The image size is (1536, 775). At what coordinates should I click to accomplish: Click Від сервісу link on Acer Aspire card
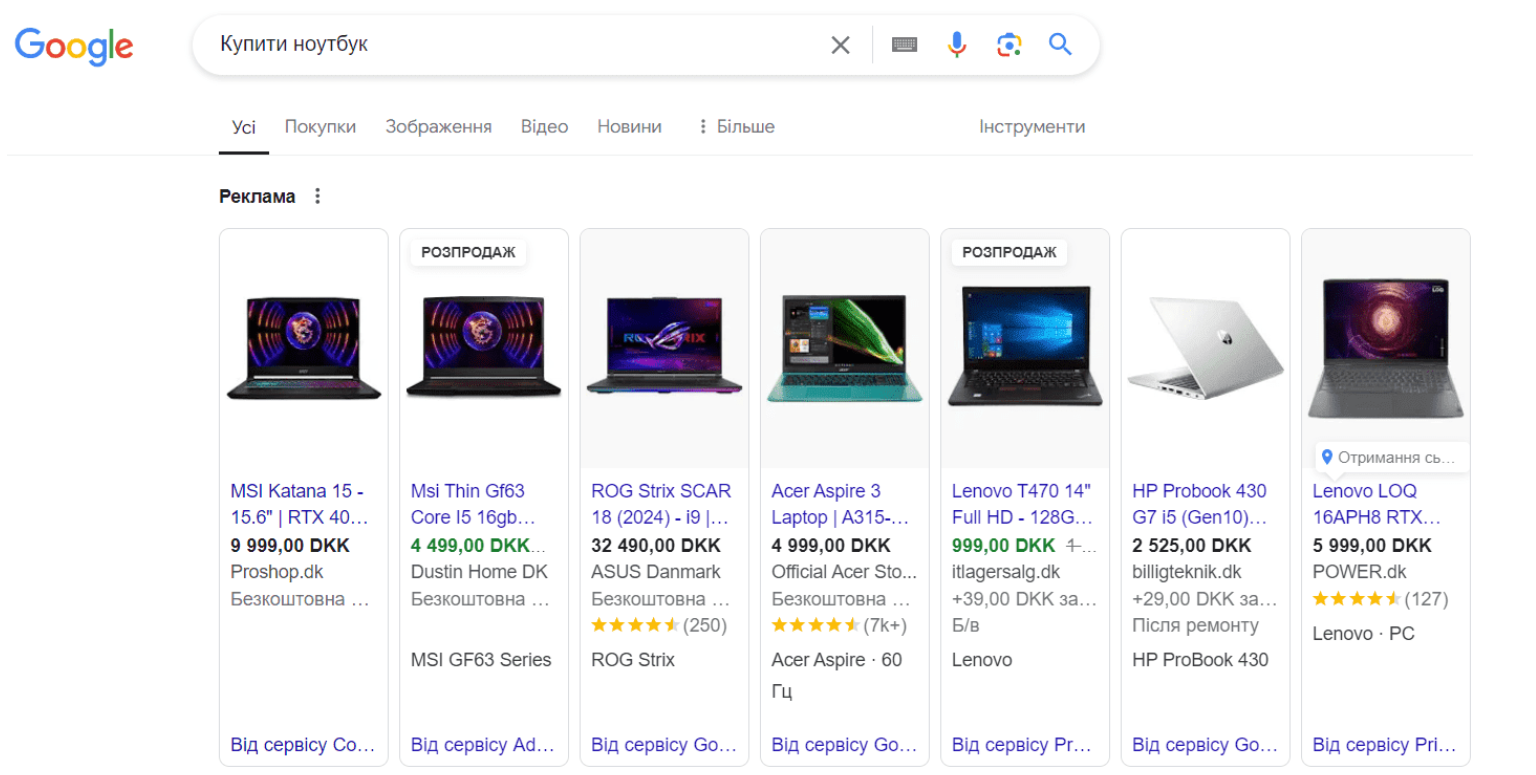pos(844,745)
